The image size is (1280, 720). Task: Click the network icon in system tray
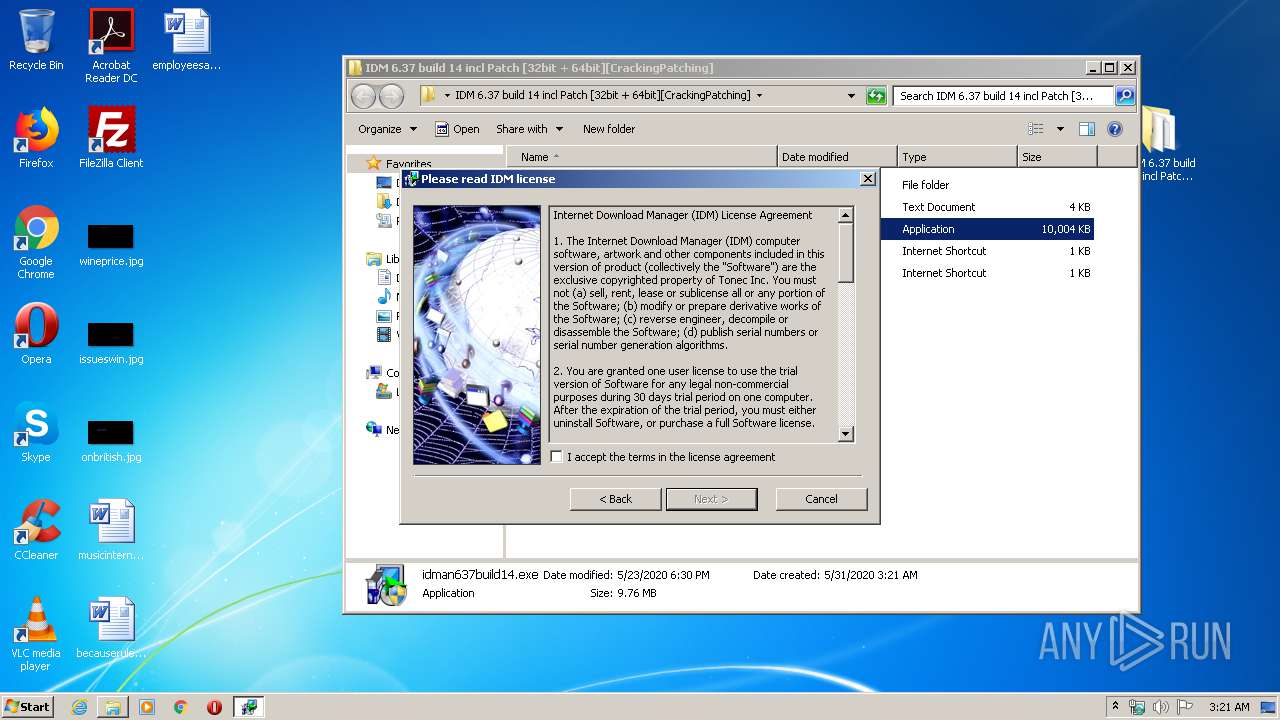tap(1137, 707)
